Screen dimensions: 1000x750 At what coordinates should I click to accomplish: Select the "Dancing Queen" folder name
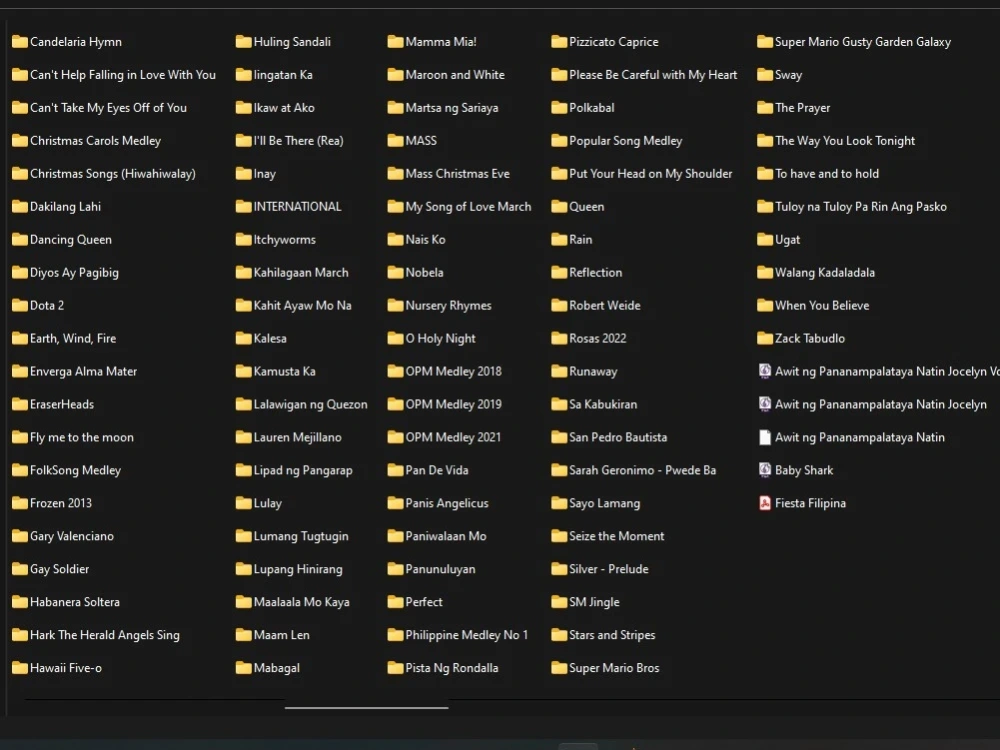(x=71, y=239)
